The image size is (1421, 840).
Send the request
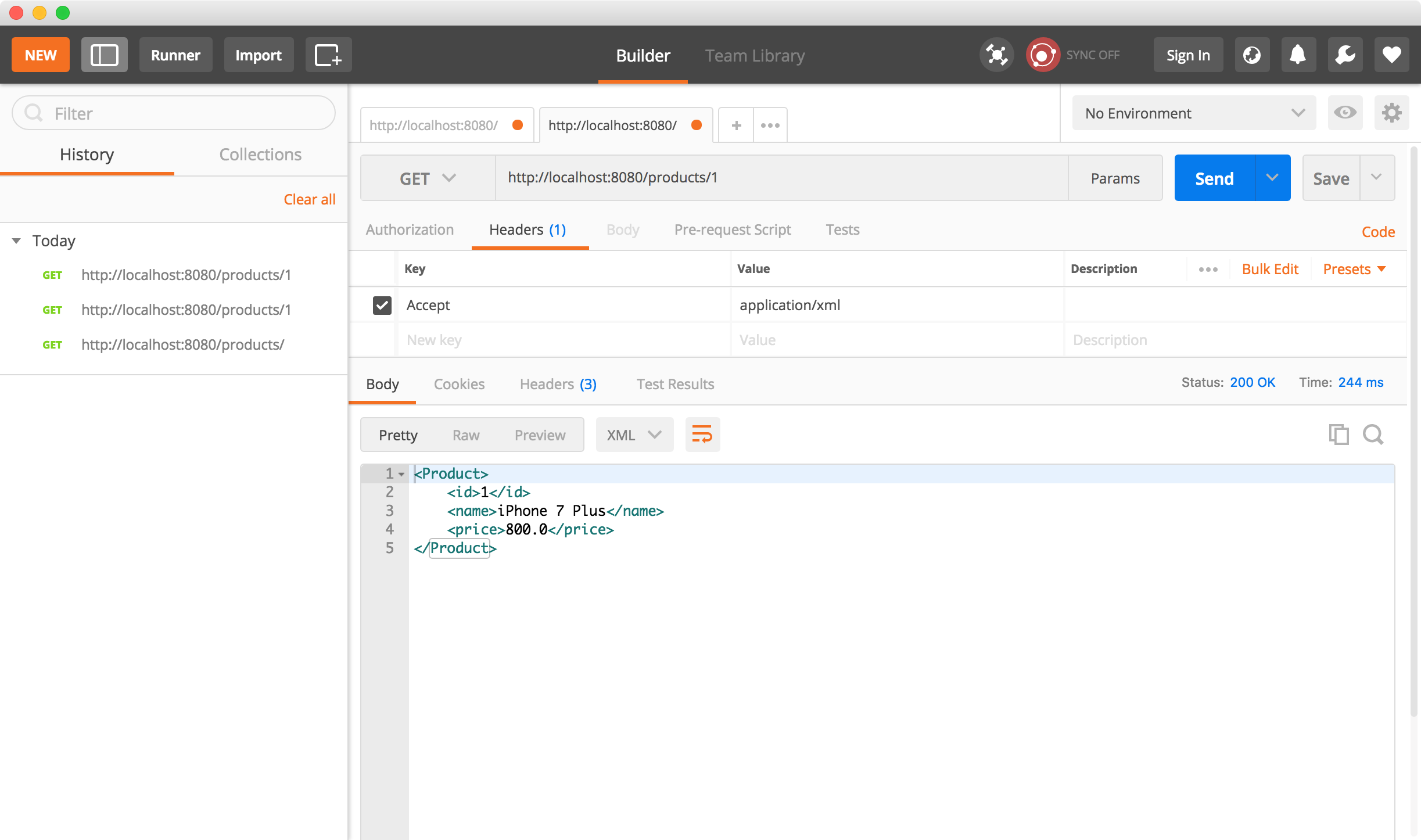tap(1214, 178)
